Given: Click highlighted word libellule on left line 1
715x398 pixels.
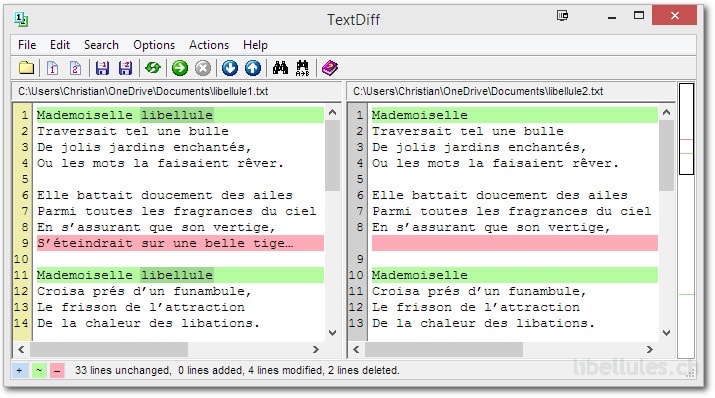Looking at the screenshot, I should [x=176, y=115].
